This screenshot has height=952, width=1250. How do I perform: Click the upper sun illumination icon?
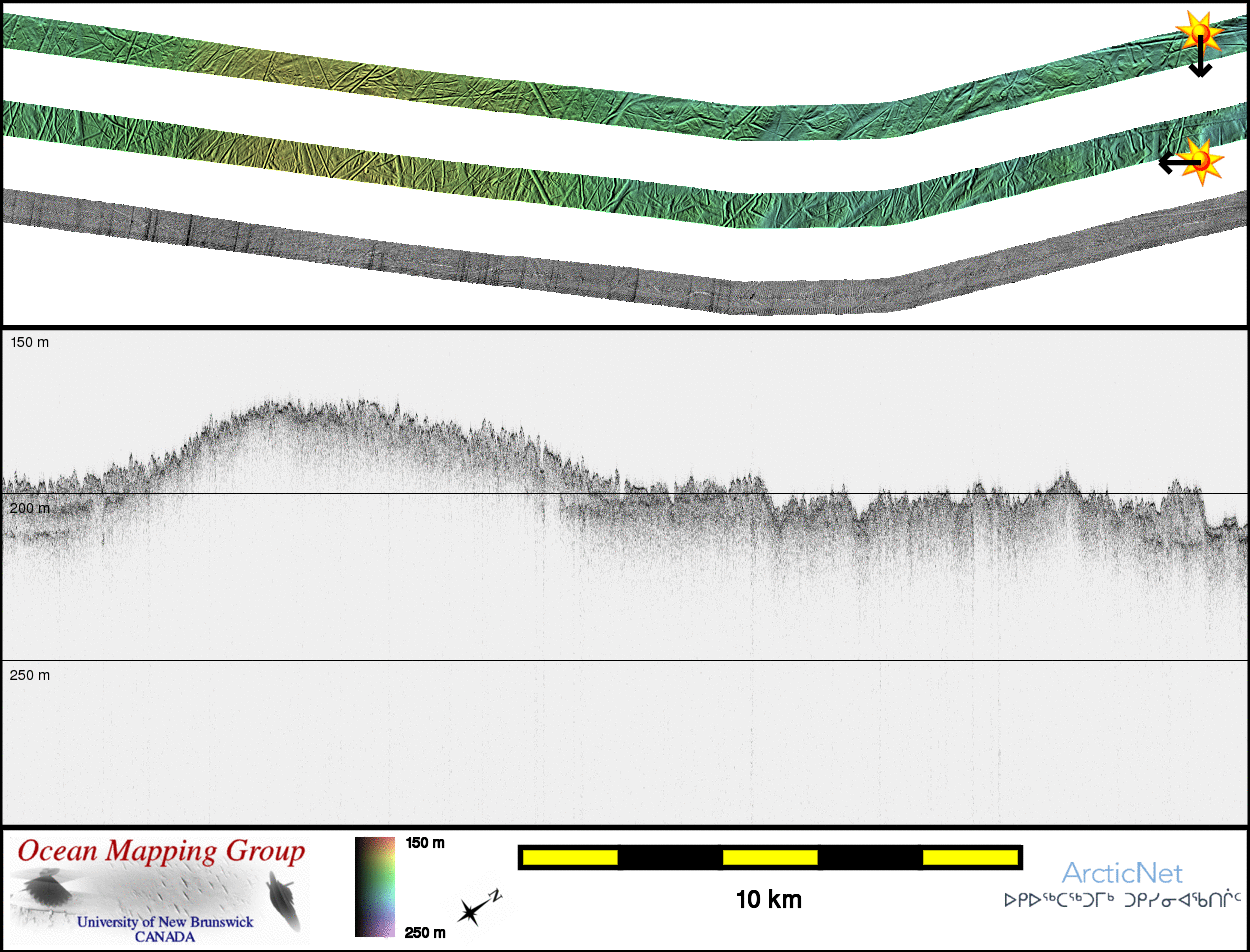tap(1197, 33)
